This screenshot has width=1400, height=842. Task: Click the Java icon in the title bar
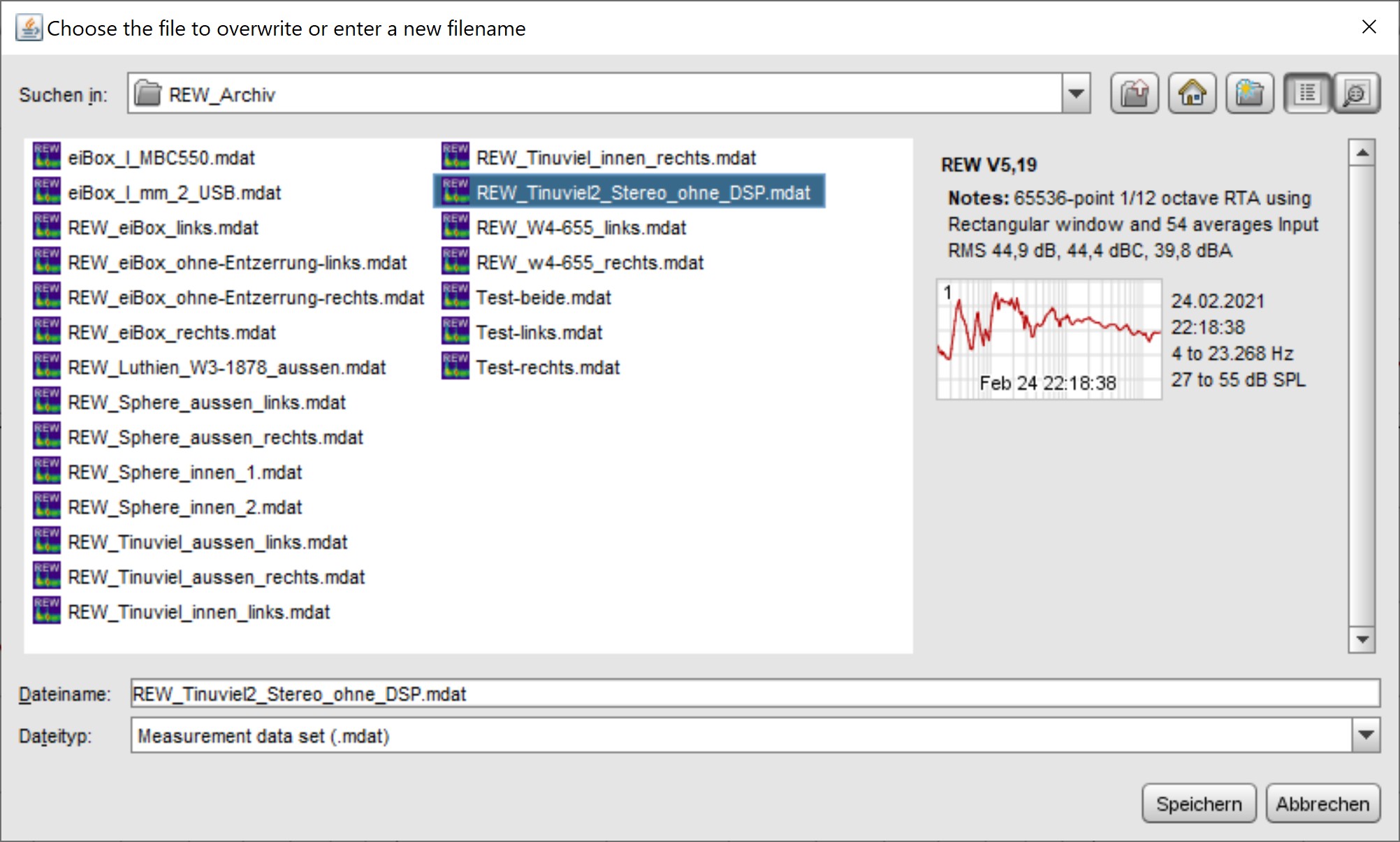tap(29, 28)
